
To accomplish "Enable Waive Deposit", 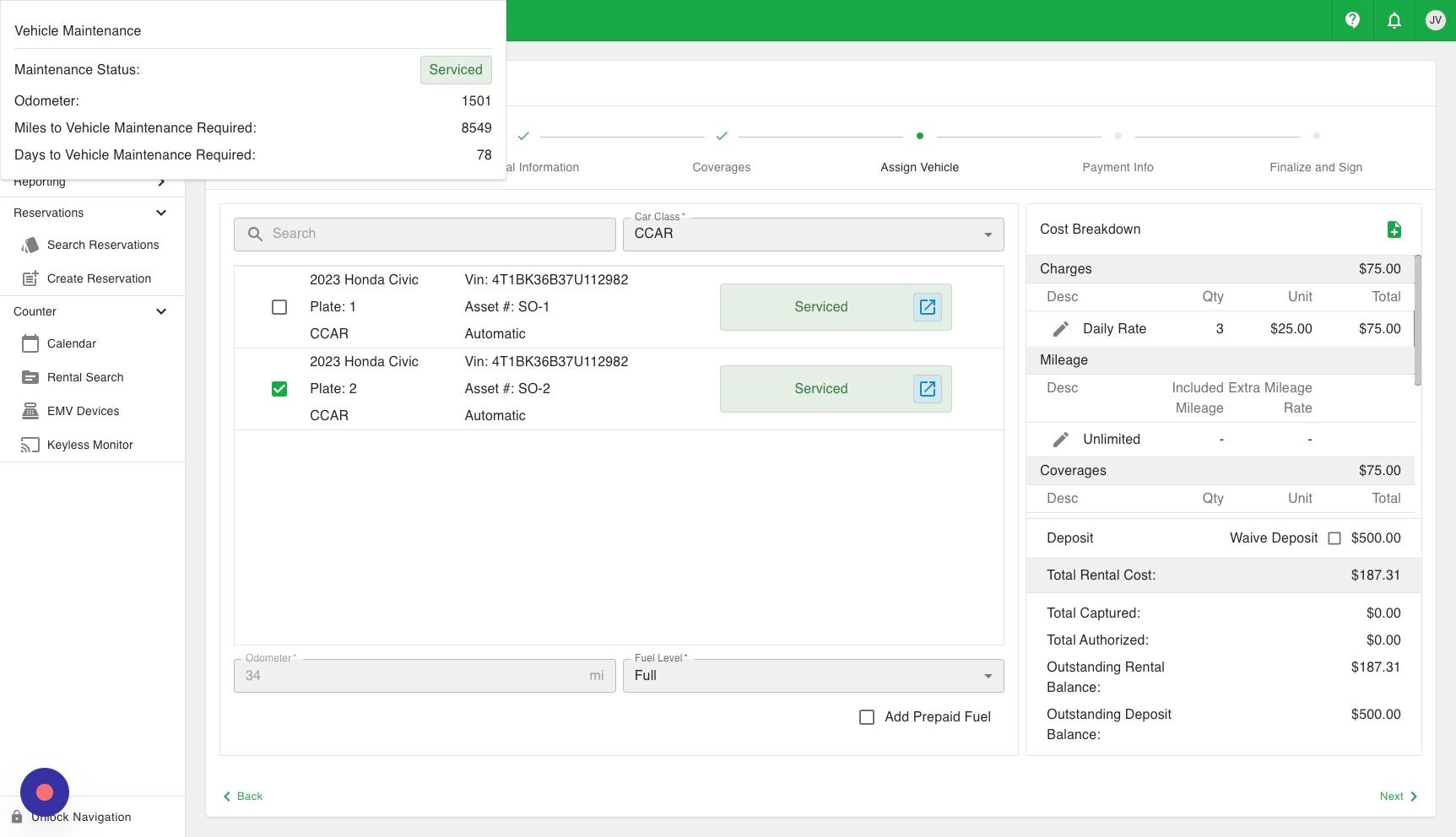I will (x=1334, y=537).
